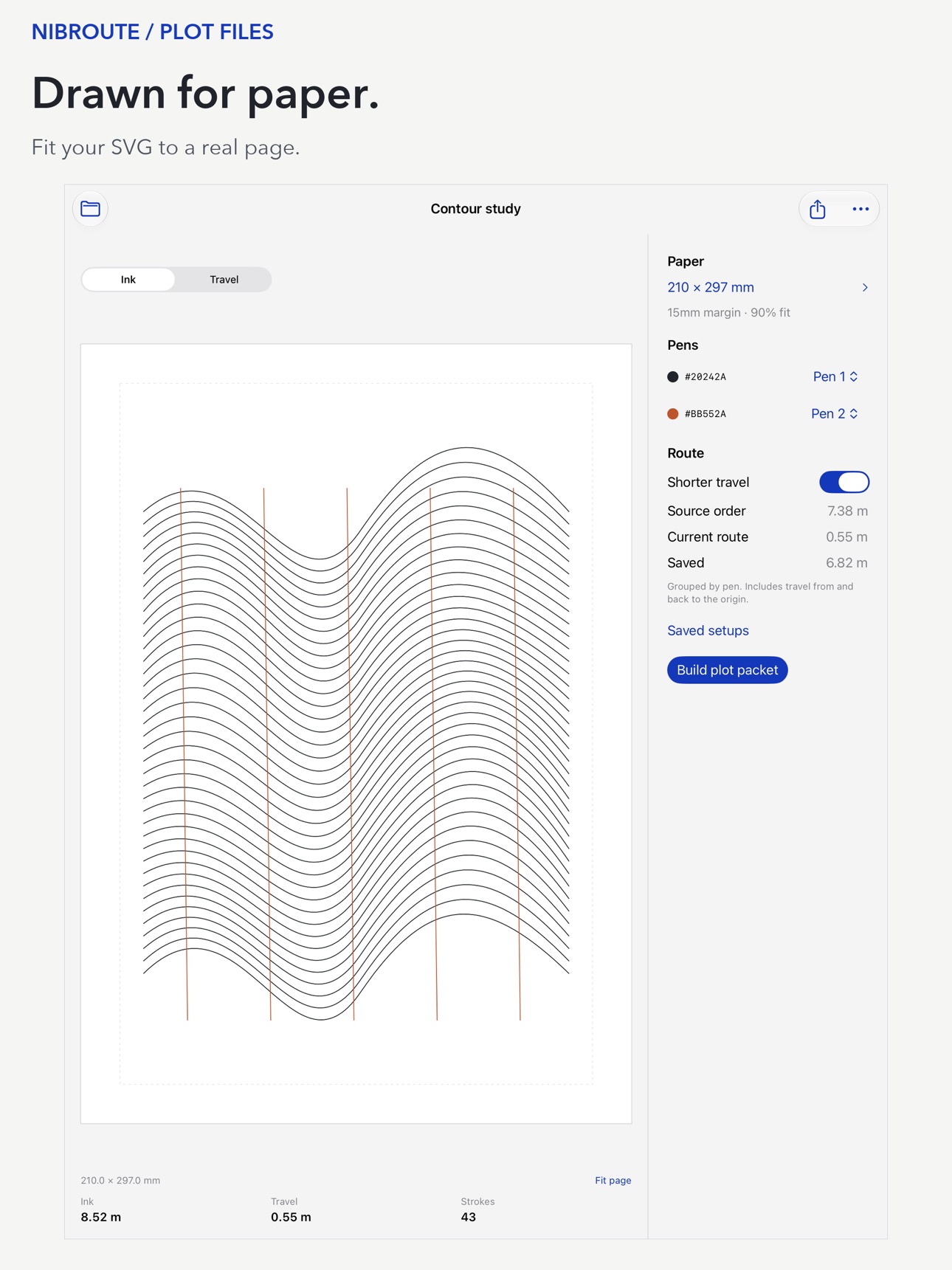This screenshot has width=952, height=1270.
Task: Tap the share export icon
Action: [x=818, y=210]
